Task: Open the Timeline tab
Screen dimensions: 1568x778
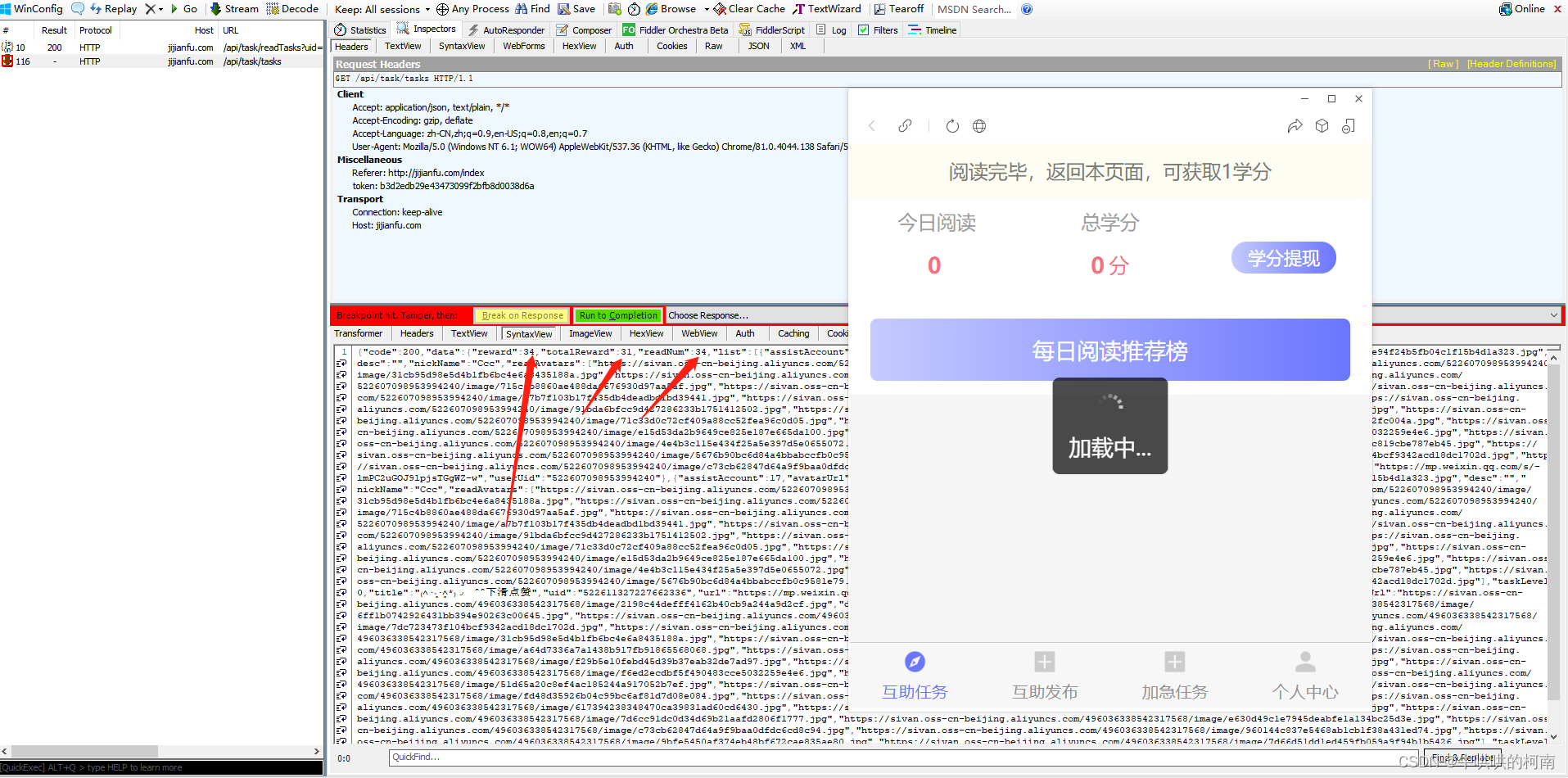Action: tap(933, 30)
